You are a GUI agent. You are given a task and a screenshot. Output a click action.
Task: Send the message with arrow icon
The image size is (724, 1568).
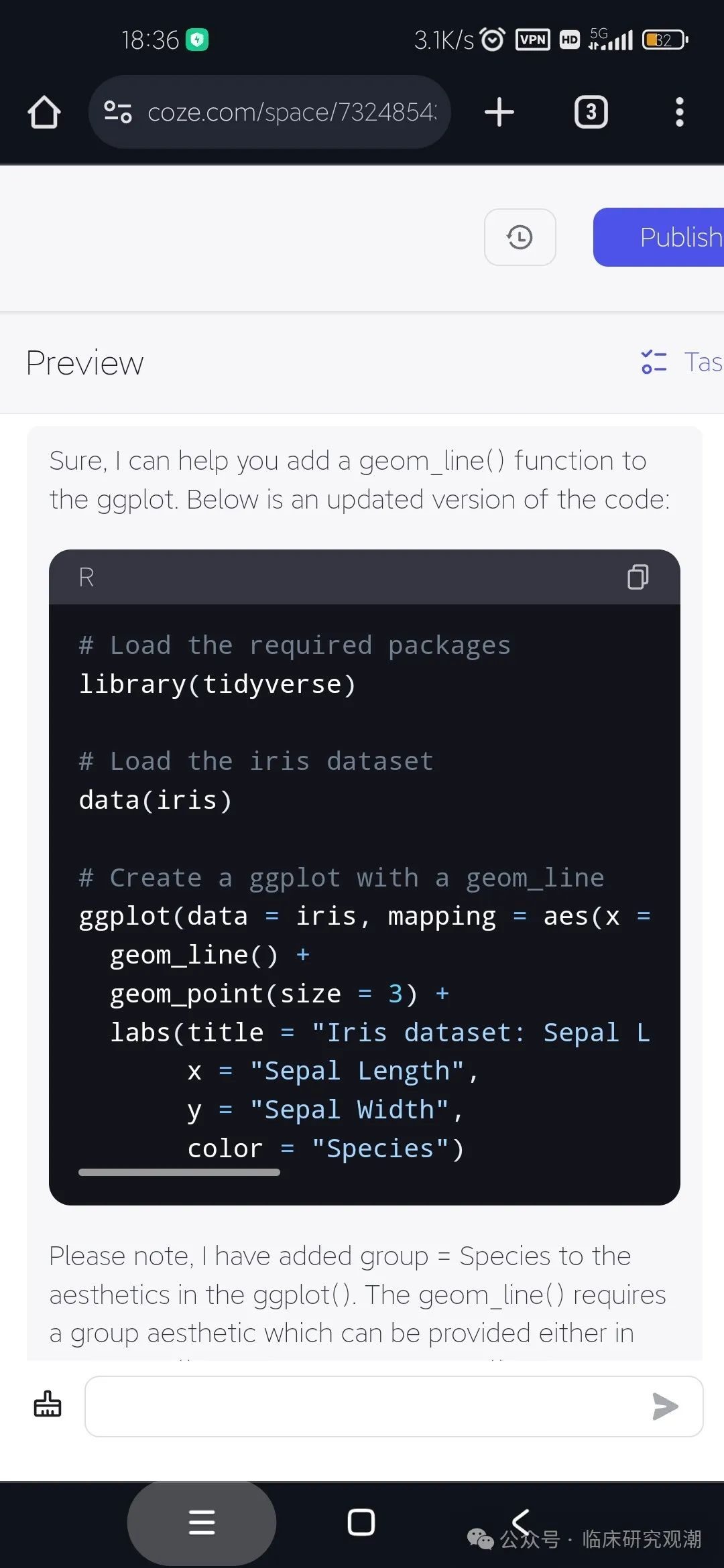coord(665,1406)
